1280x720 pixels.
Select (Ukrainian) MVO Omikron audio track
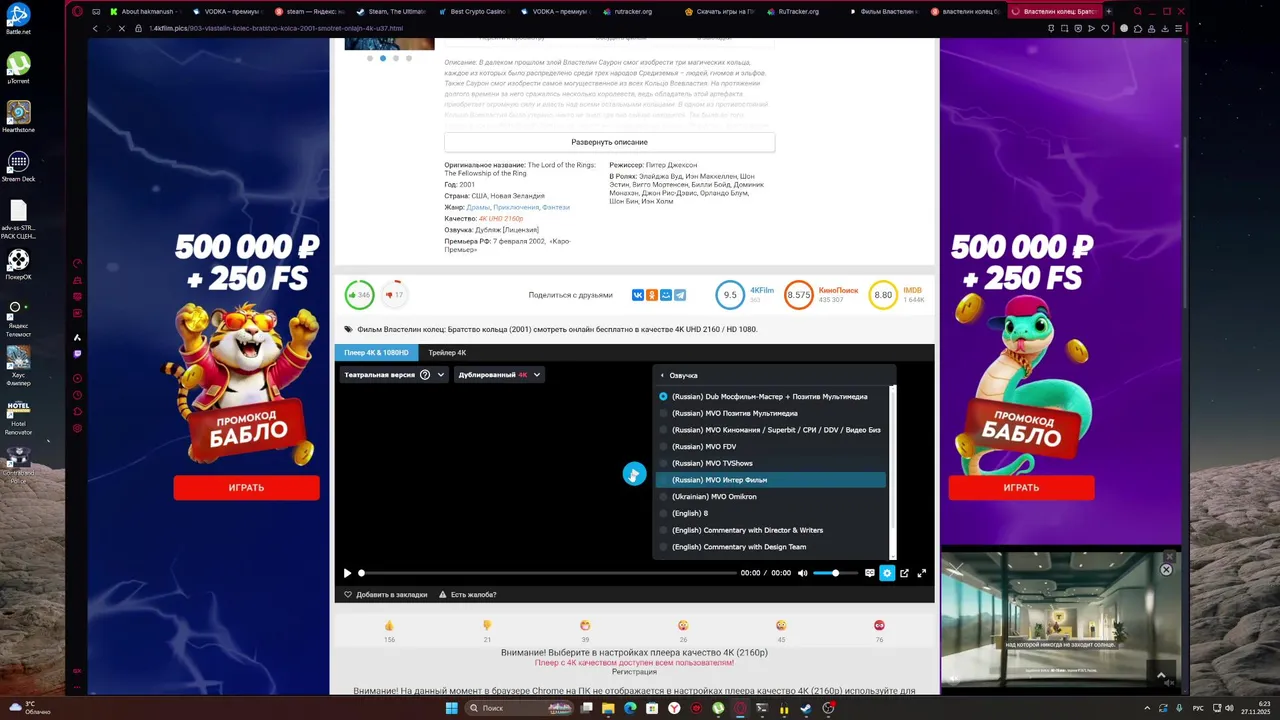pos(771,497)
